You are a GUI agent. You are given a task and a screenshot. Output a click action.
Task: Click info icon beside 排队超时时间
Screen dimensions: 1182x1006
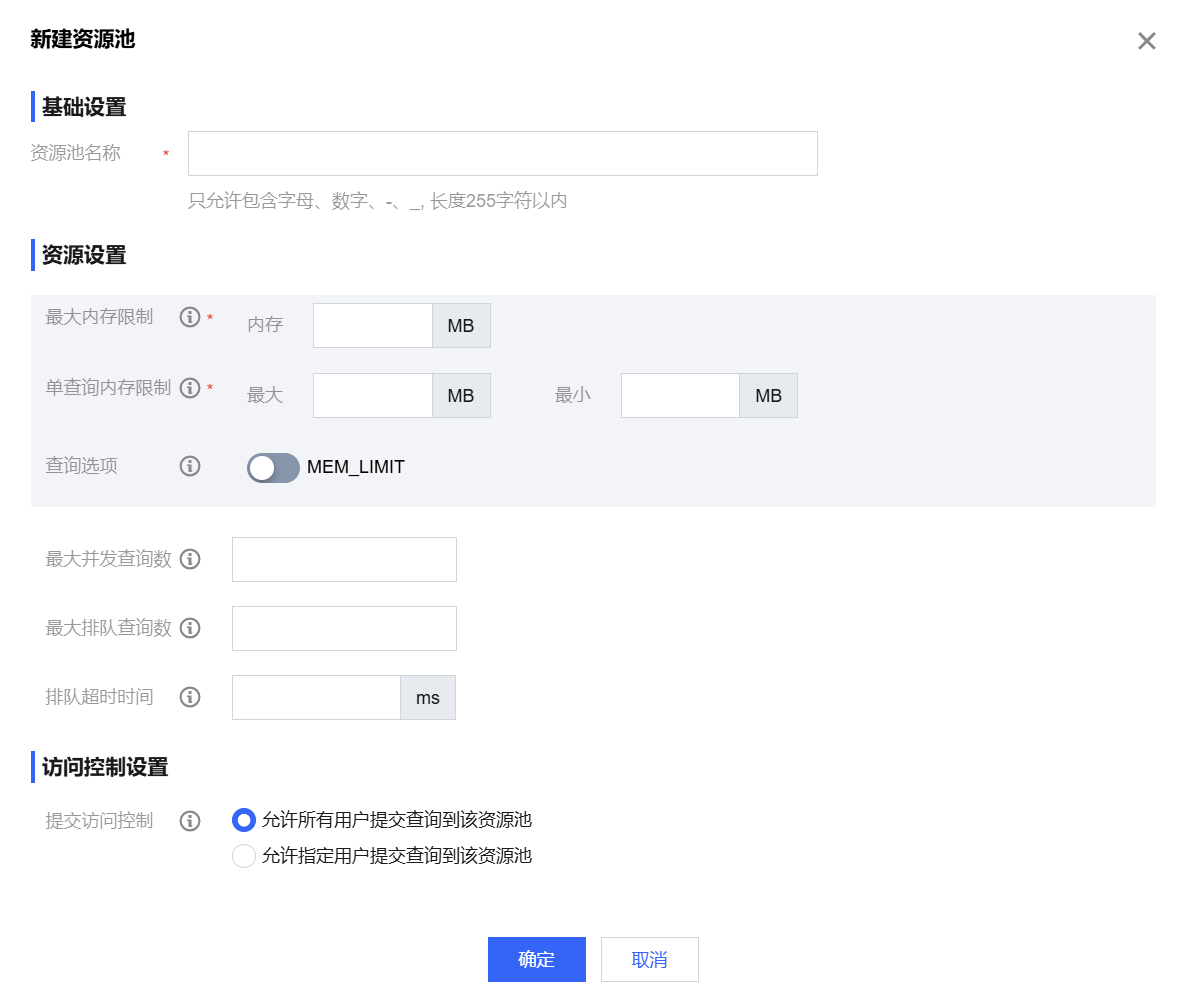pyautogui.click(x=190, y=697)
